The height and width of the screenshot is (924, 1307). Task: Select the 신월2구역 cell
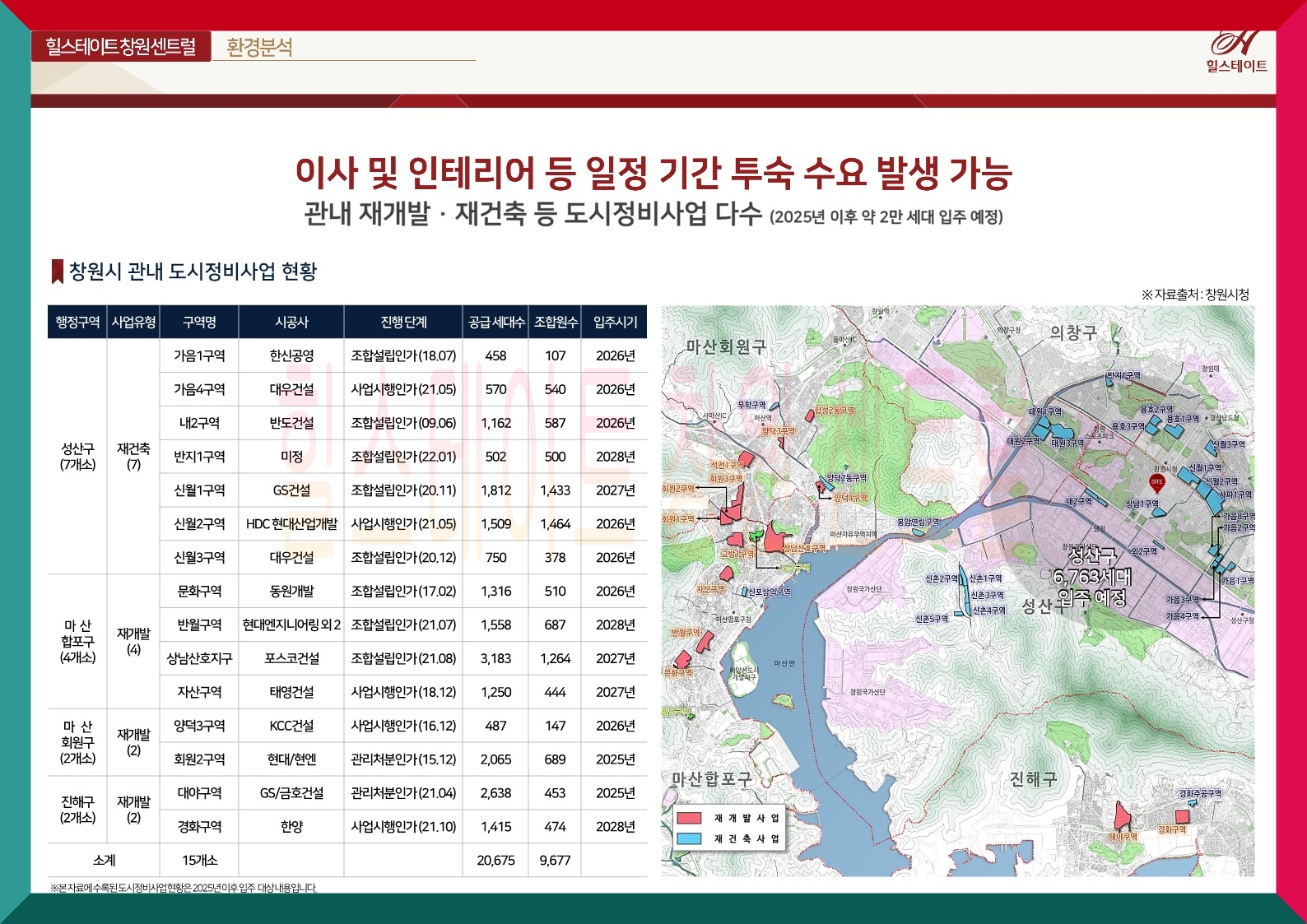(199, 524)
